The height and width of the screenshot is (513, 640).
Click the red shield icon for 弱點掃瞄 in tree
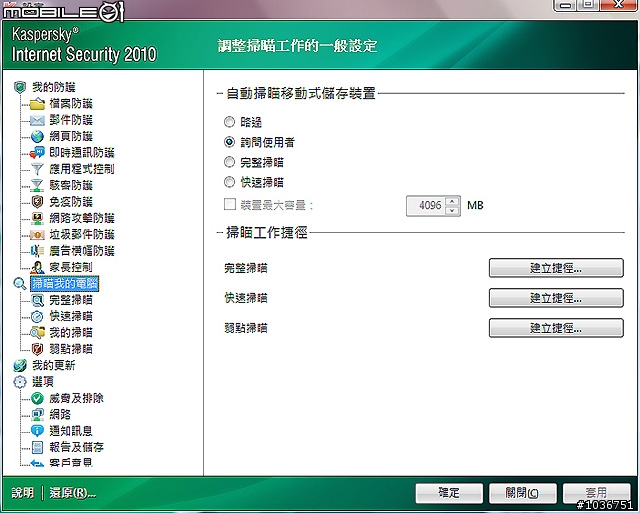[37, 349]
